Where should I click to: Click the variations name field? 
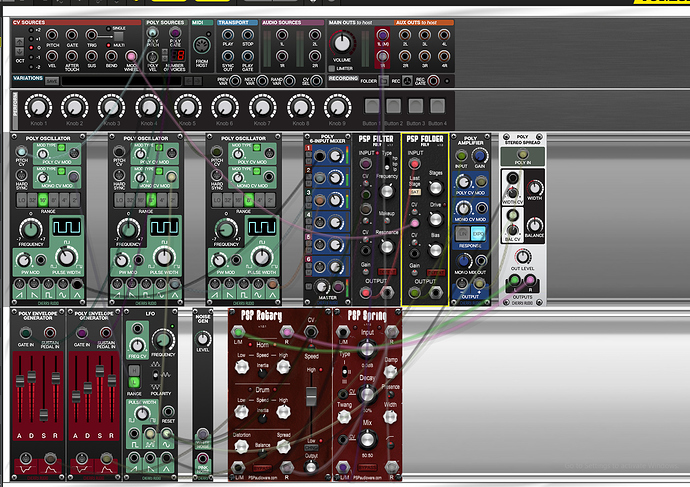click(121, 81)
